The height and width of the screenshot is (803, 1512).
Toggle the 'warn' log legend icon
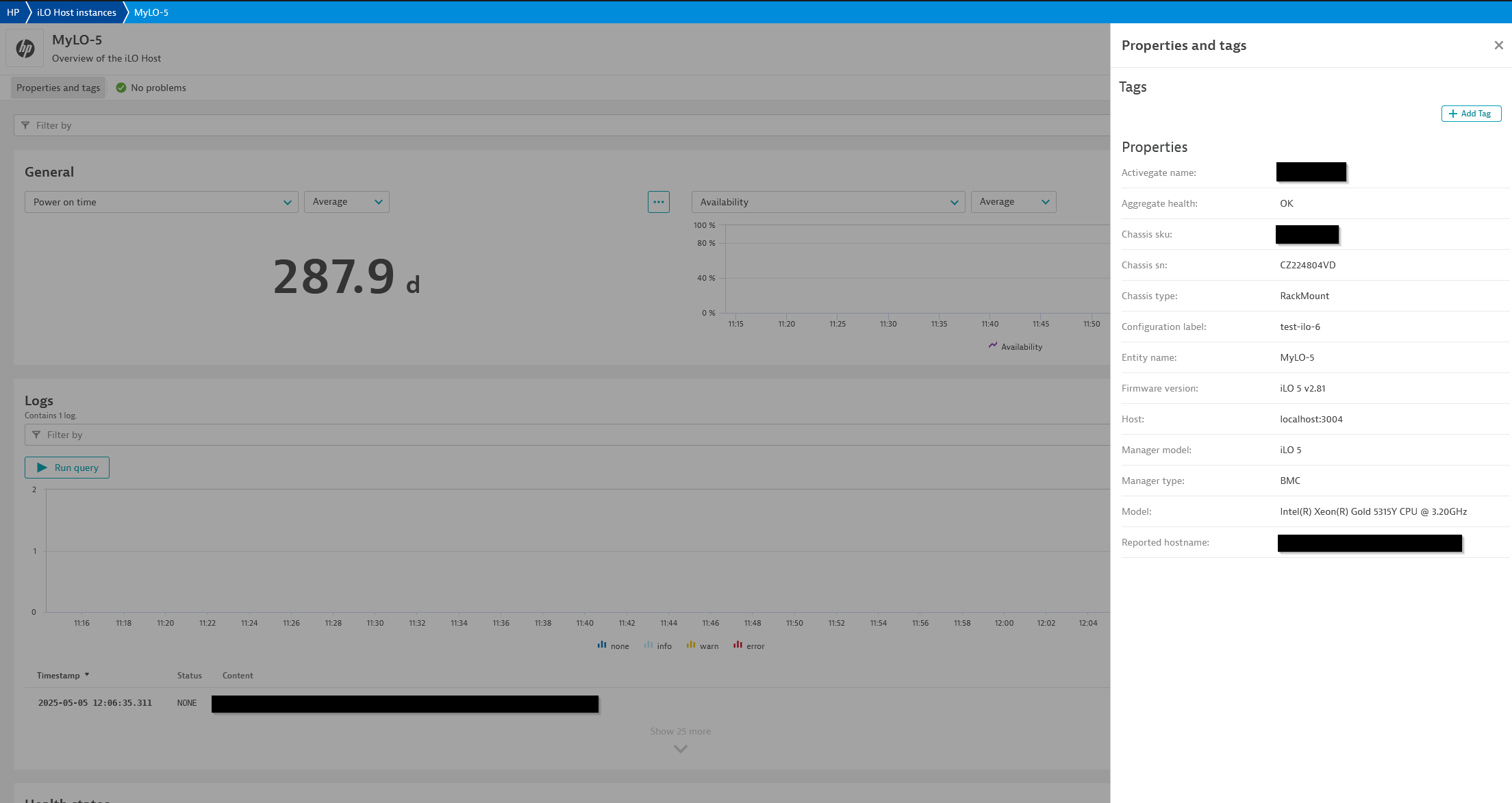point(691,645)
